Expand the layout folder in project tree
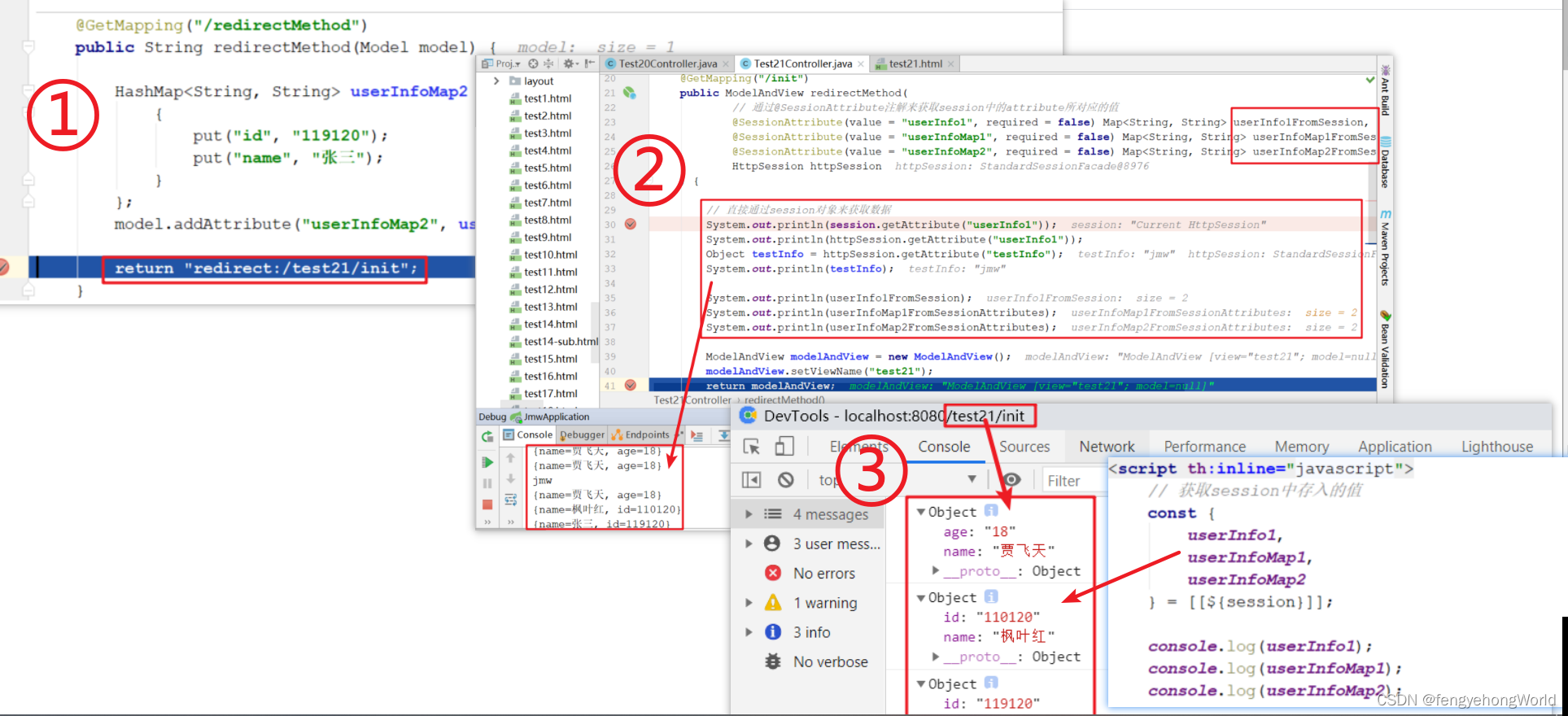1568x716 pixels. tap(496, 81)
